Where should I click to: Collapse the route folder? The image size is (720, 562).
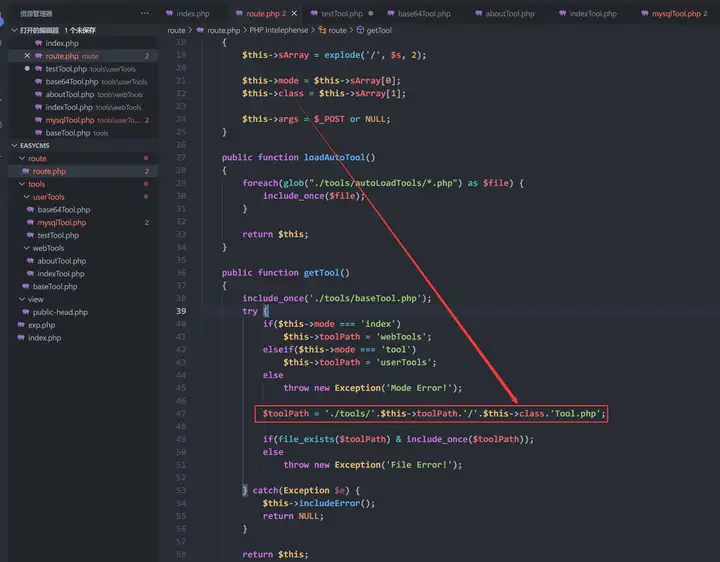coord(22,158)
